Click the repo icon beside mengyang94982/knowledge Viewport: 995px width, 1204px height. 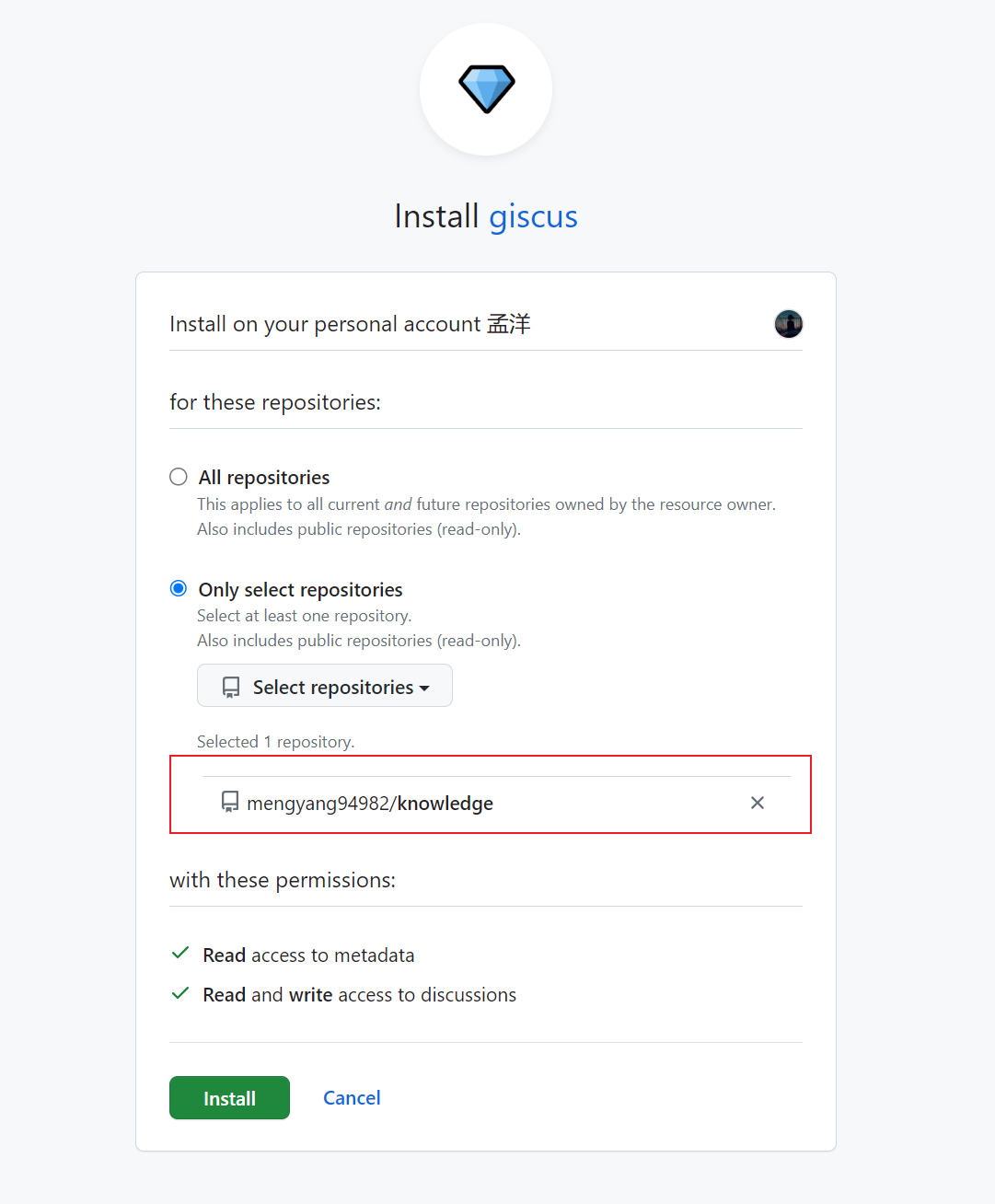point(230,802)
